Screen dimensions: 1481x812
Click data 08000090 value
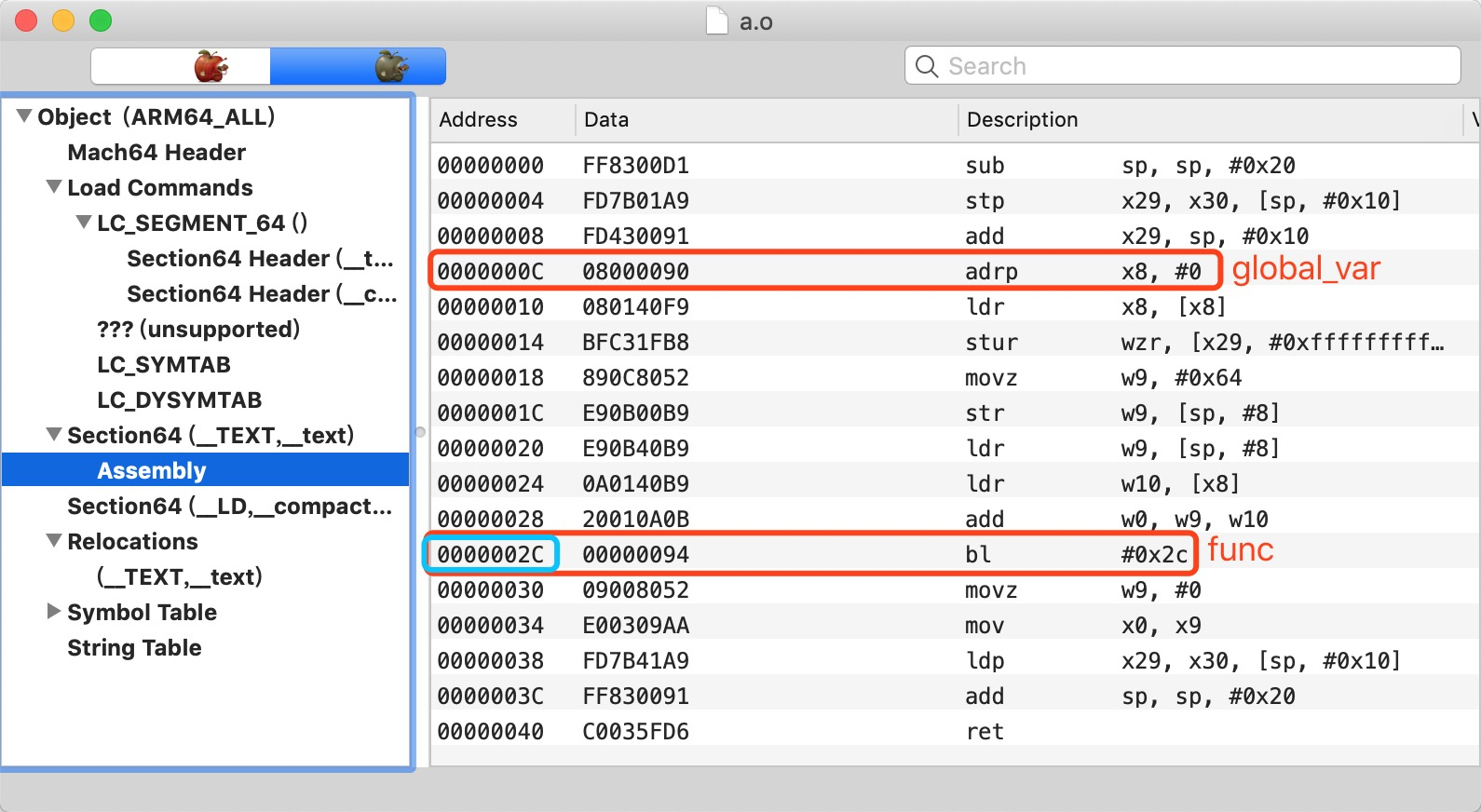click(636, 271)
